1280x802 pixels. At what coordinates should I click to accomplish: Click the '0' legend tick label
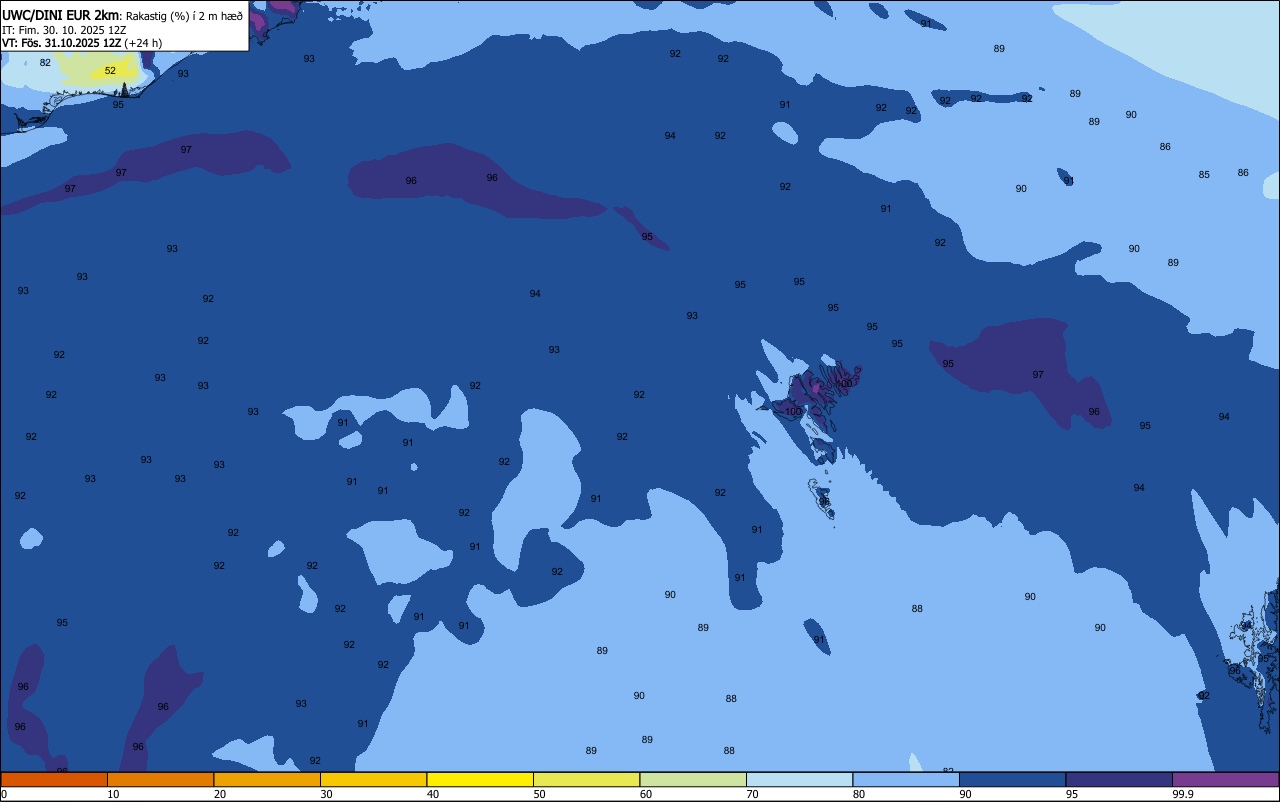coord(4,794)
